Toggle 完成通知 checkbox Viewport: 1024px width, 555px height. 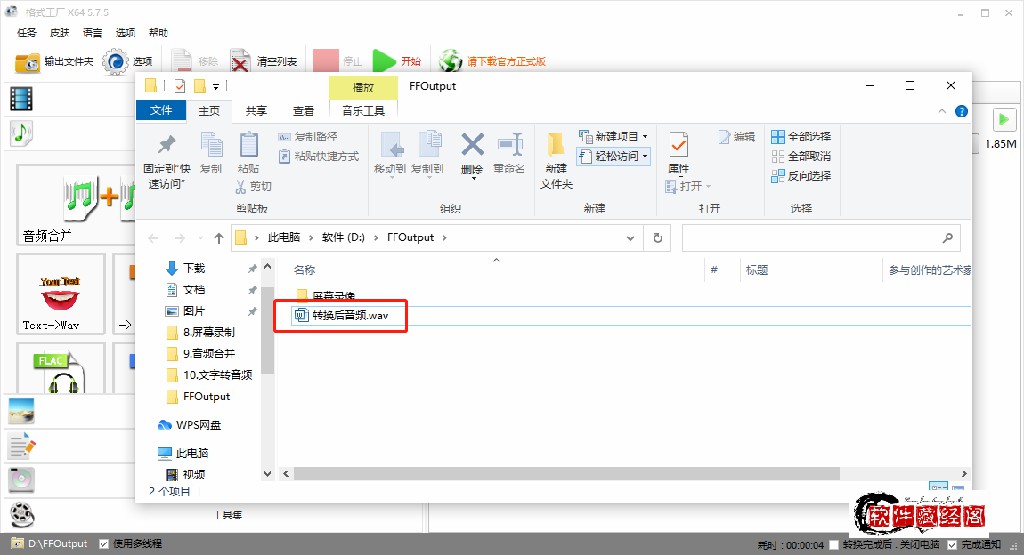tap(952, 545)
